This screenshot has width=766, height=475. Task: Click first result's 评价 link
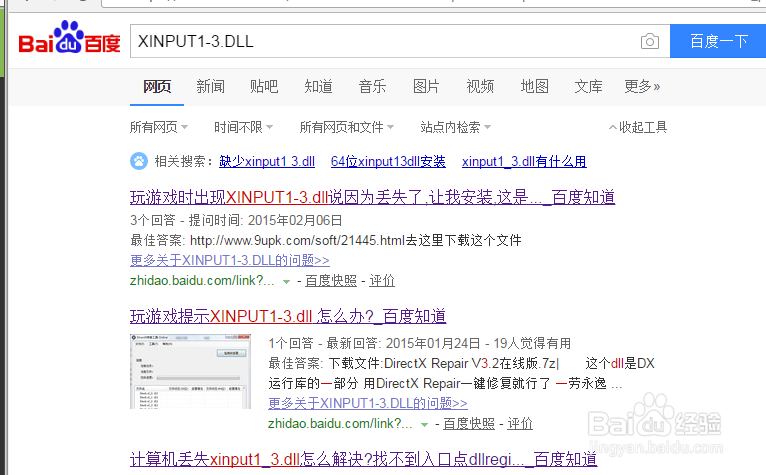382,281
